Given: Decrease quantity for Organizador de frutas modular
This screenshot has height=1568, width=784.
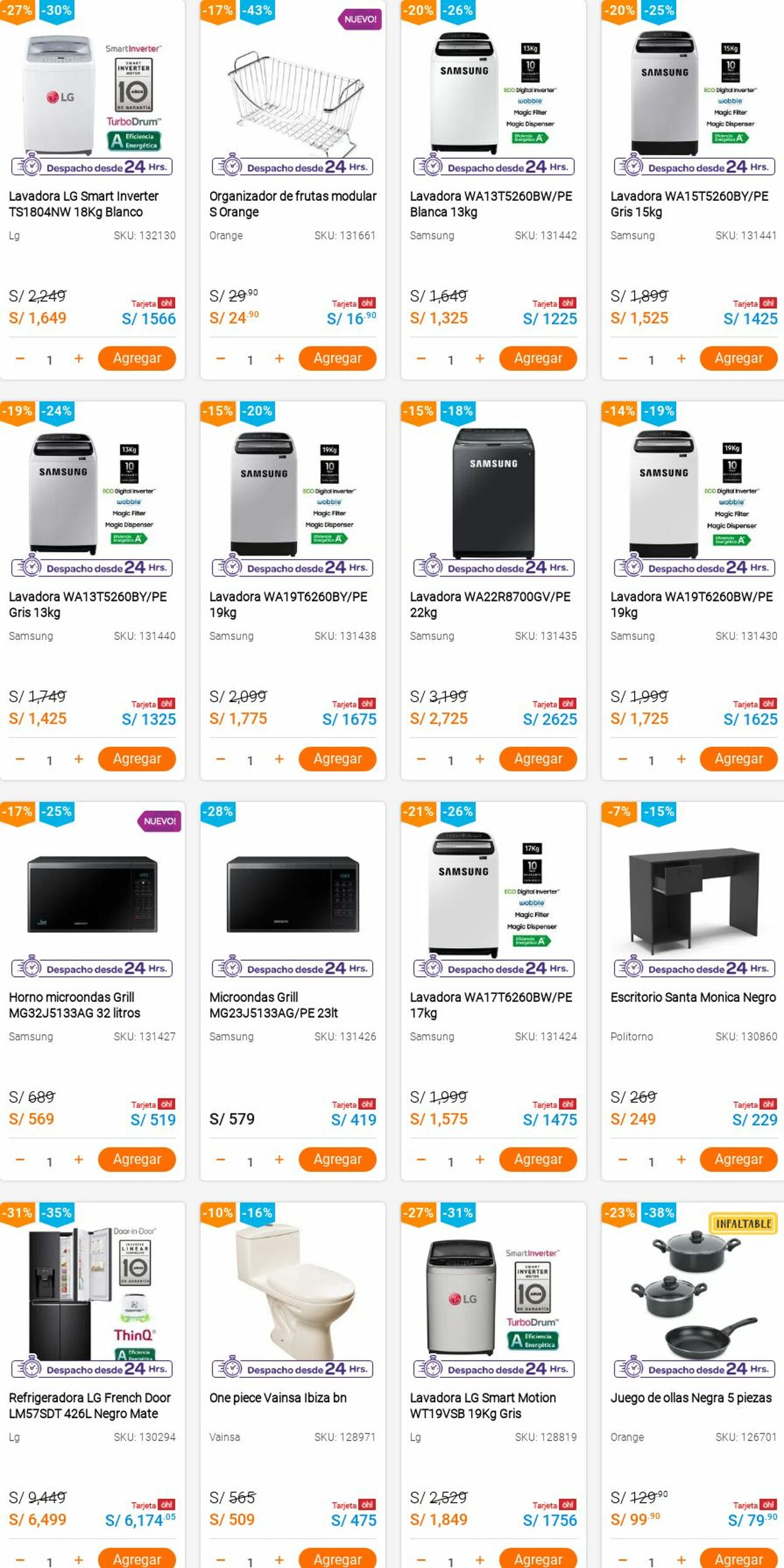Looking at the screenshot, I should point(221,359).
